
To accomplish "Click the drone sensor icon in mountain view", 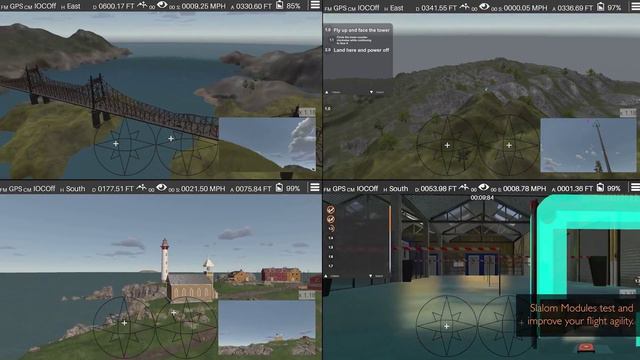I will (464, 7).
